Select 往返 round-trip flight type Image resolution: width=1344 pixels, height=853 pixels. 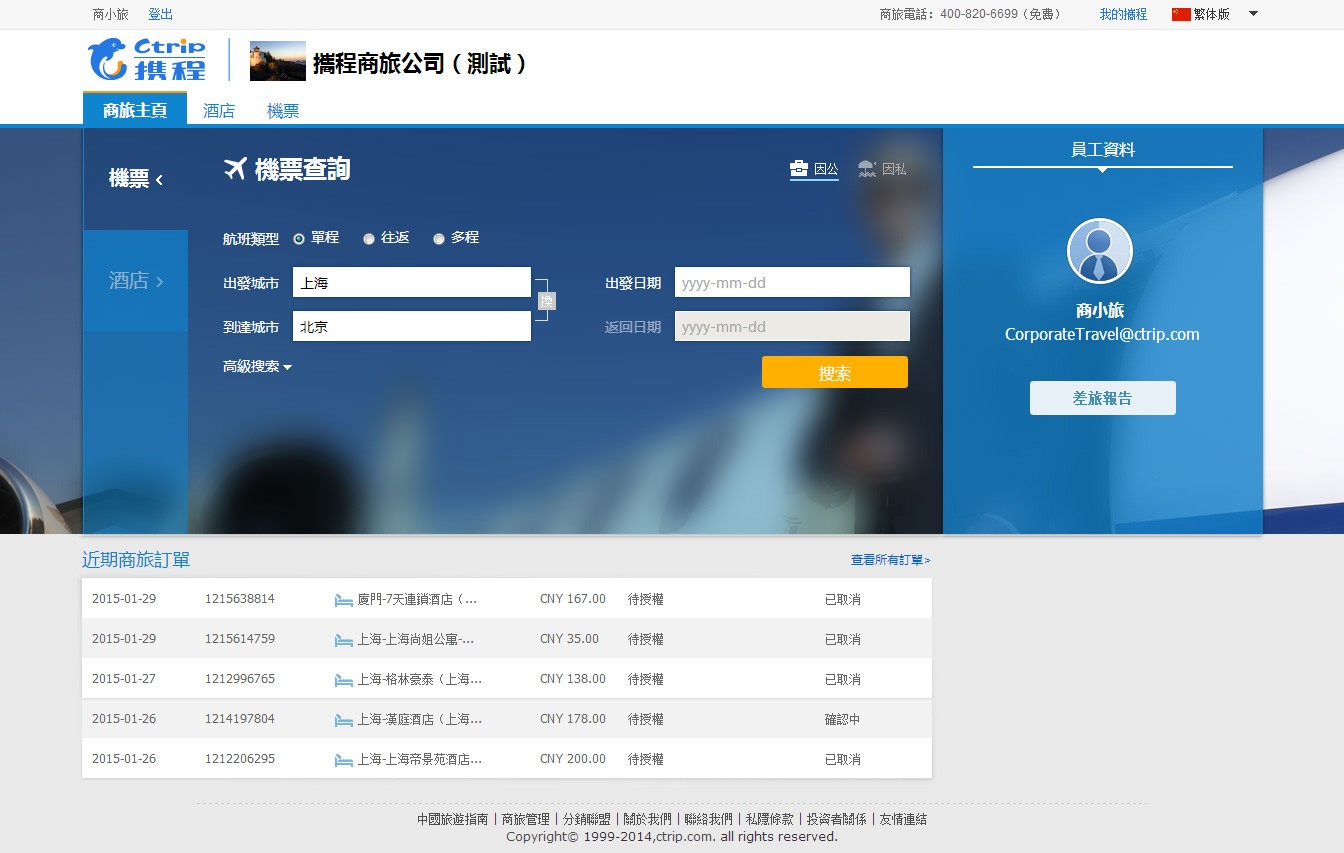[369, 239]
